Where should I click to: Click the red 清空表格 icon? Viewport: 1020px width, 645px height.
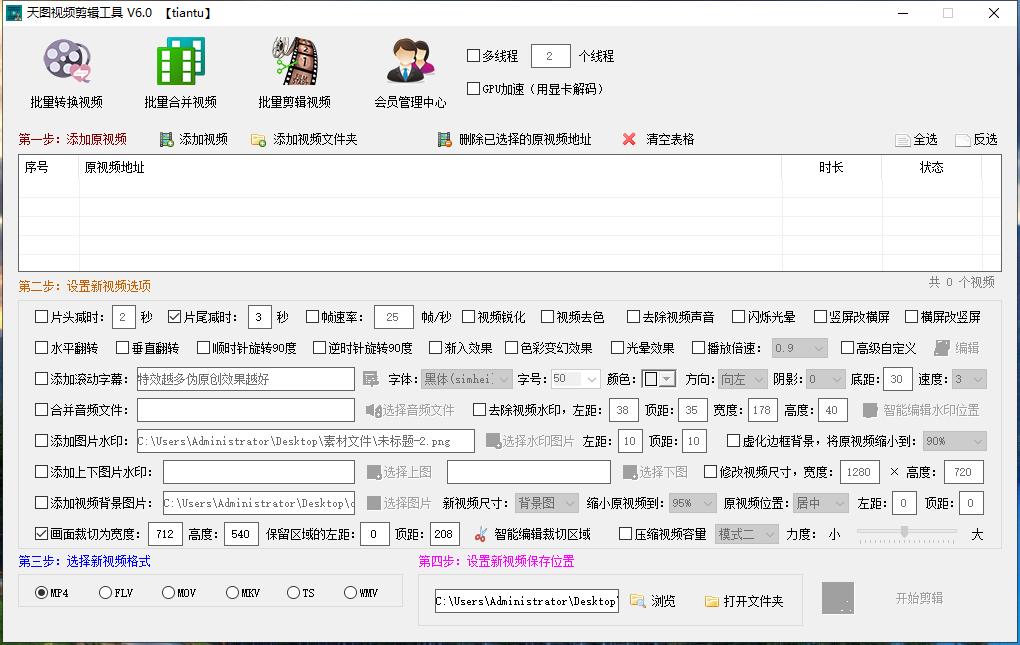(x=628, y=139)
